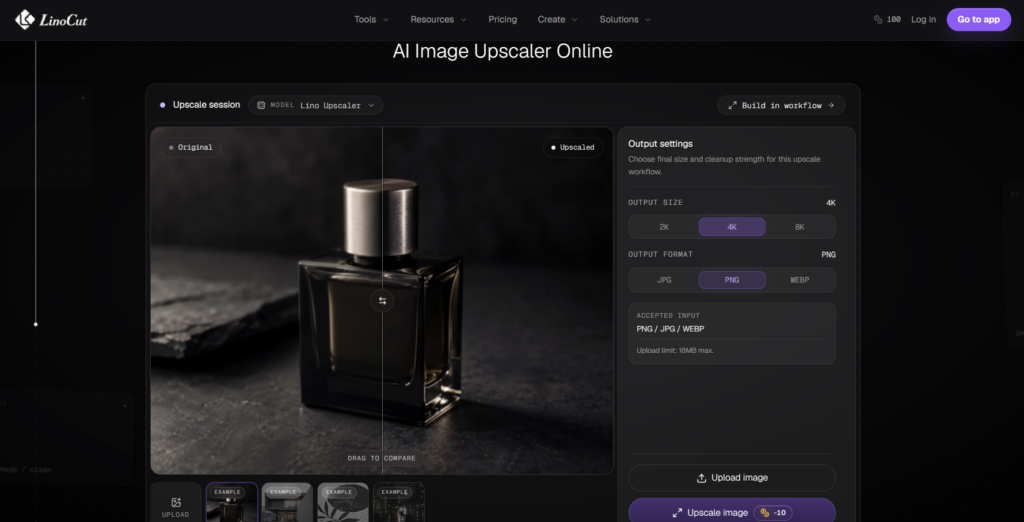Image resolution: width=1024 pixels, height=522 pixels.
Task: Click the compare slider handle arrows icon
Action: (x=383, y=301)
